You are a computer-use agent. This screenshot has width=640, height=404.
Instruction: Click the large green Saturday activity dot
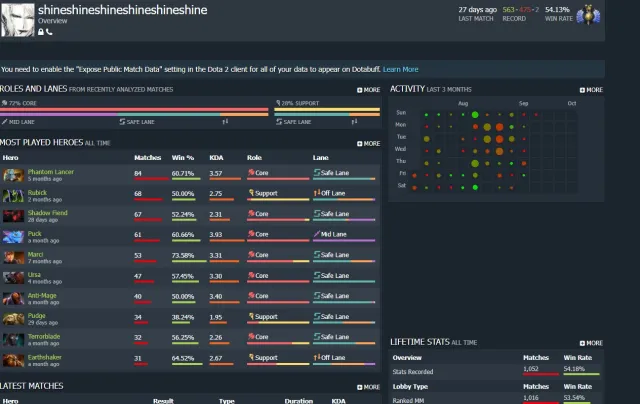coord(475,188)
